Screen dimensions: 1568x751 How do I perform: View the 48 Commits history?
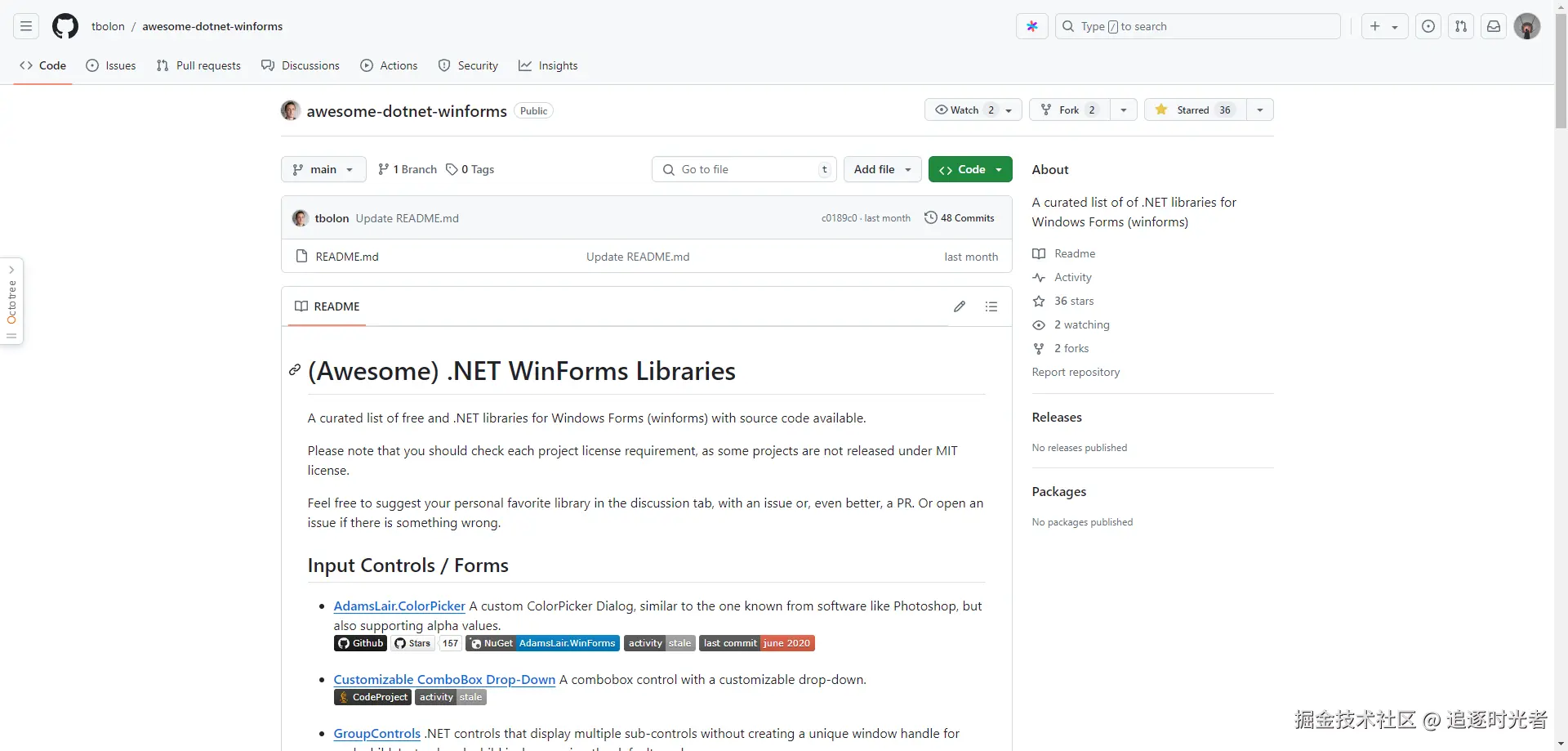point(960,218)
